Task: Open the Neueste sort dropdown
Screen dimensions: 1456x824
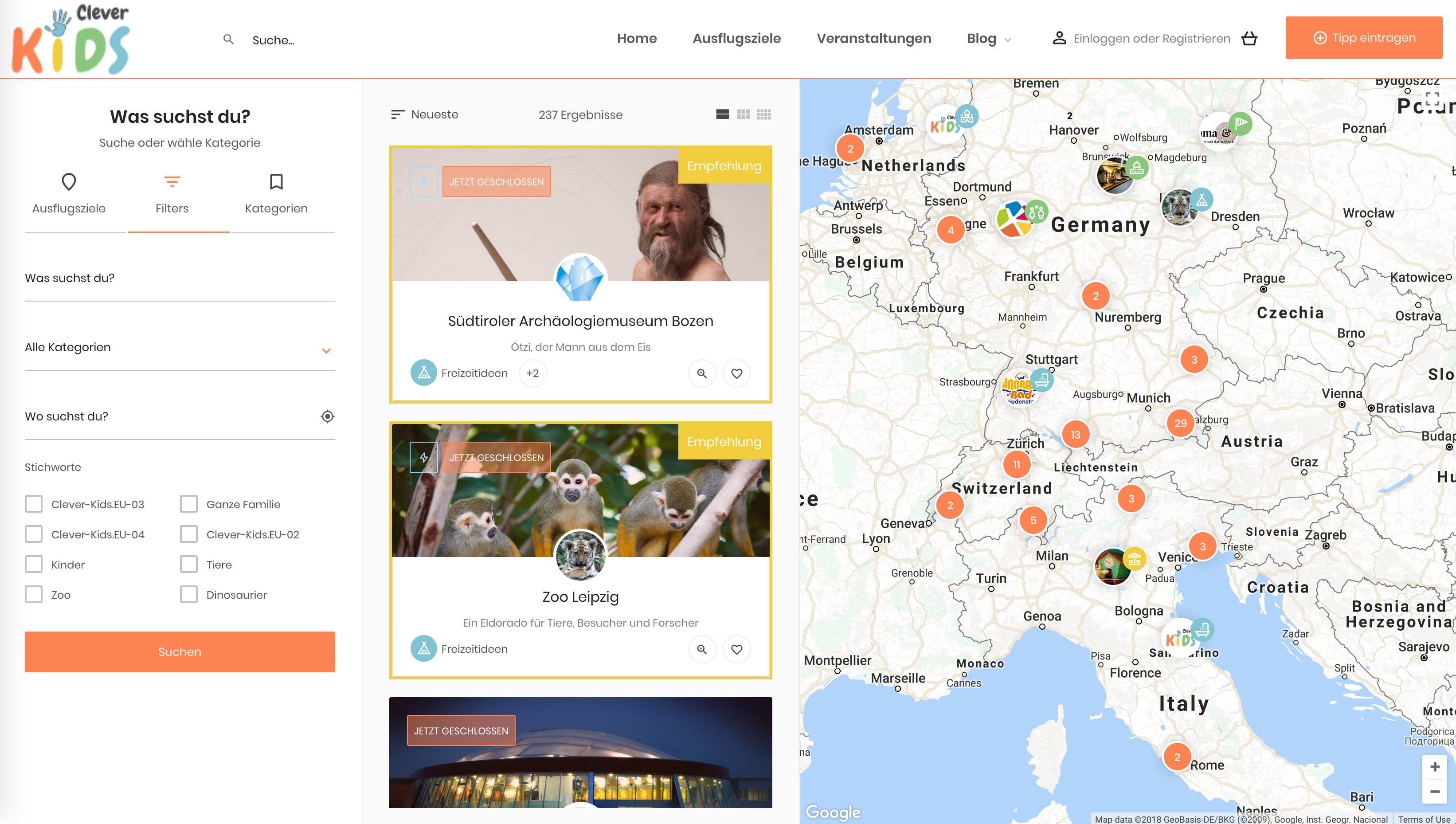Action: pyautogui.click(x=425, y=114)
